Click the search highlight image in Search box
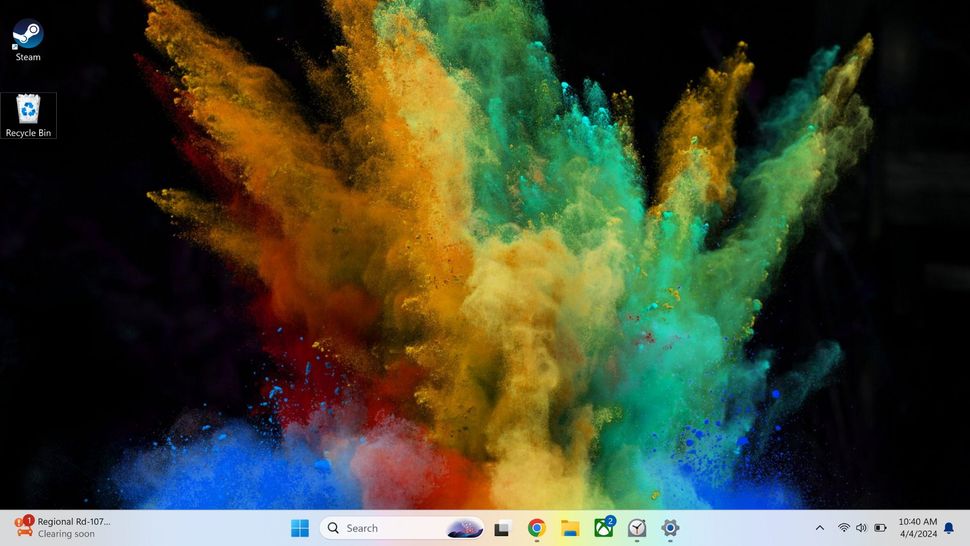 tap(465, 528)
